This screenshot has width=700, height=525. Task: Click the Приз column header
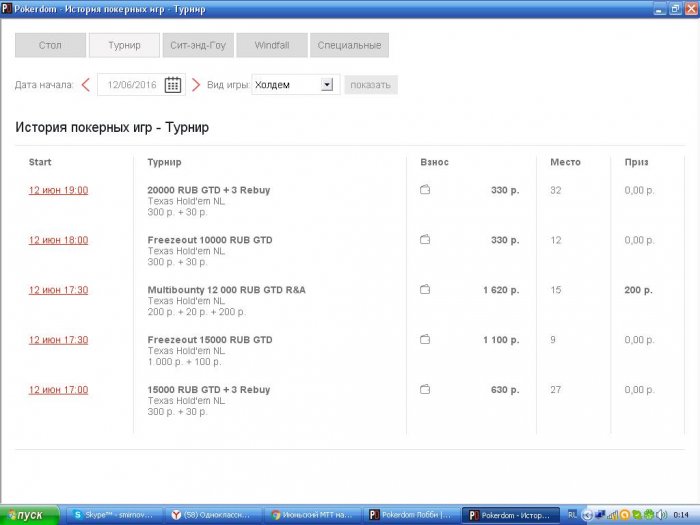[x=636, y=162]
